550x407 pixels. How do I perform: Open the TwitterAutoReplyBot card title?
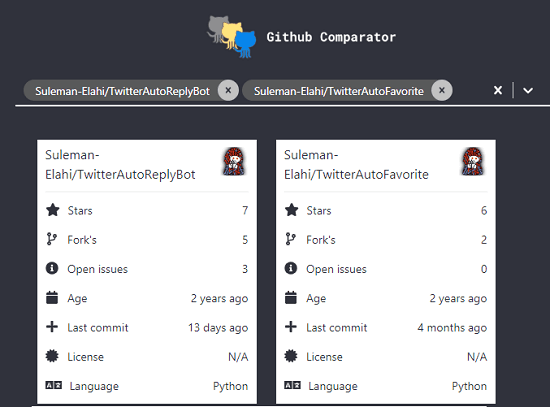[x=120, y=165]
